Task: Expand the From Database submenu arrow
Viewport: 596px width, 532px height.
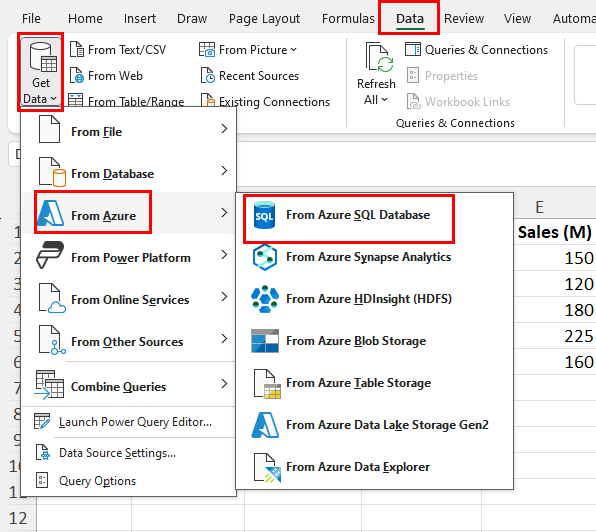Action: (224, 171)
